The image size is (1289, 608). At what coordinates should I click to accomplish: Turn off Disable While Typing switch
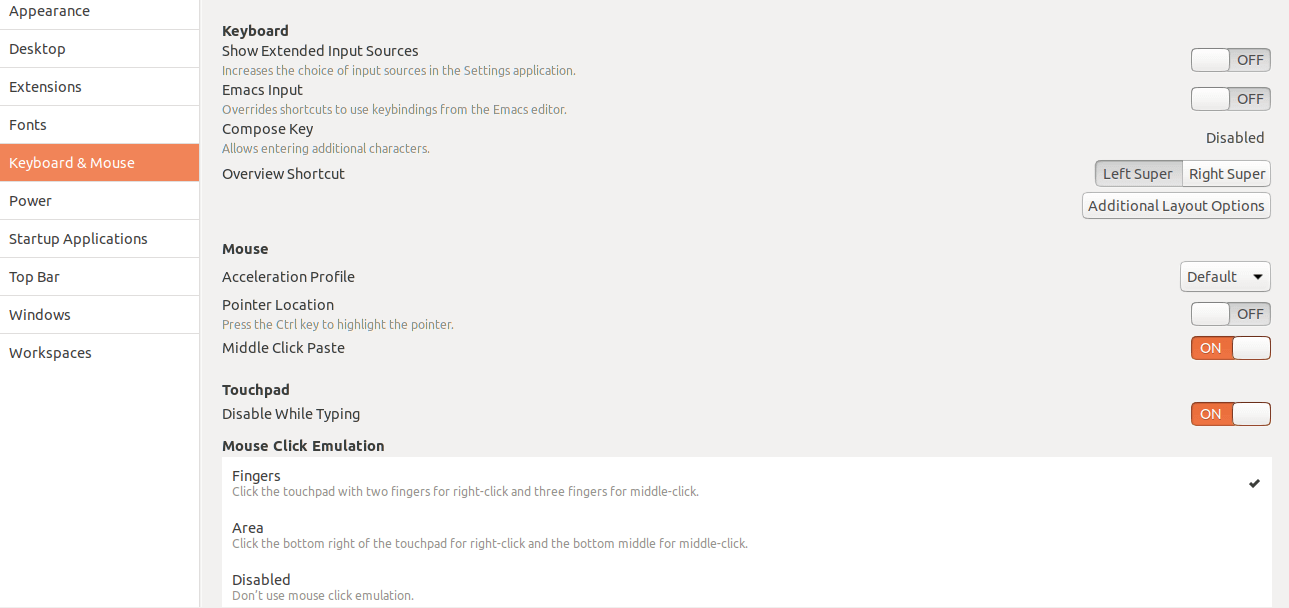(x=1230, y=414)
